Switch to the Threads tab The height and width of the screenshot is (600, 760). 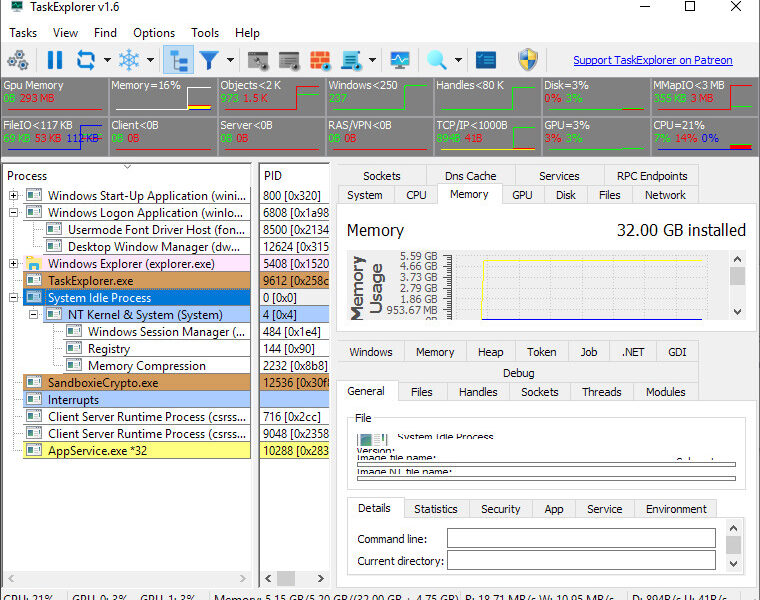click(x=601, y=392)
